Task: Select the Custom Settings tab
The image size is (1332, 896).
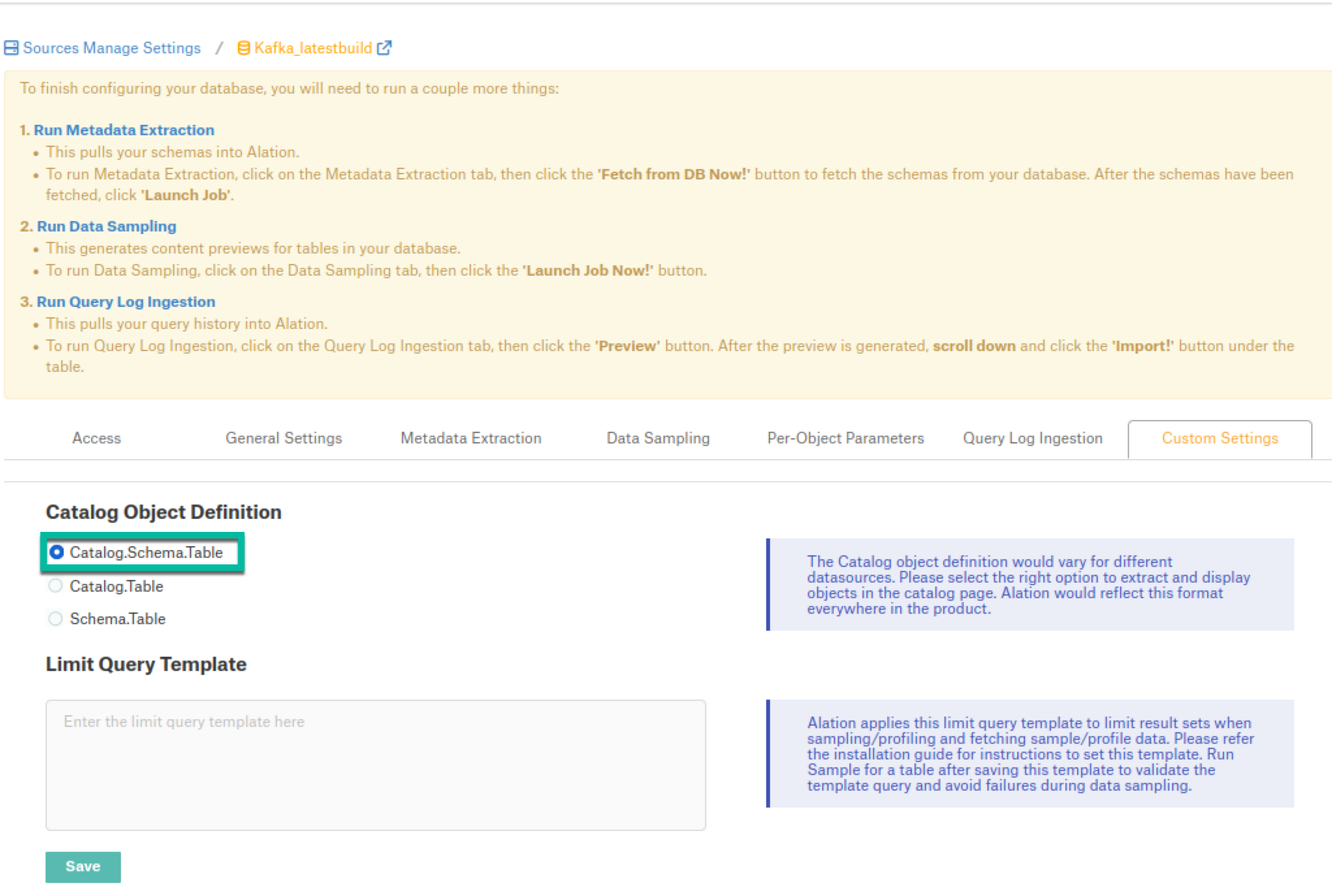Action: click(x=1220, y=439)
